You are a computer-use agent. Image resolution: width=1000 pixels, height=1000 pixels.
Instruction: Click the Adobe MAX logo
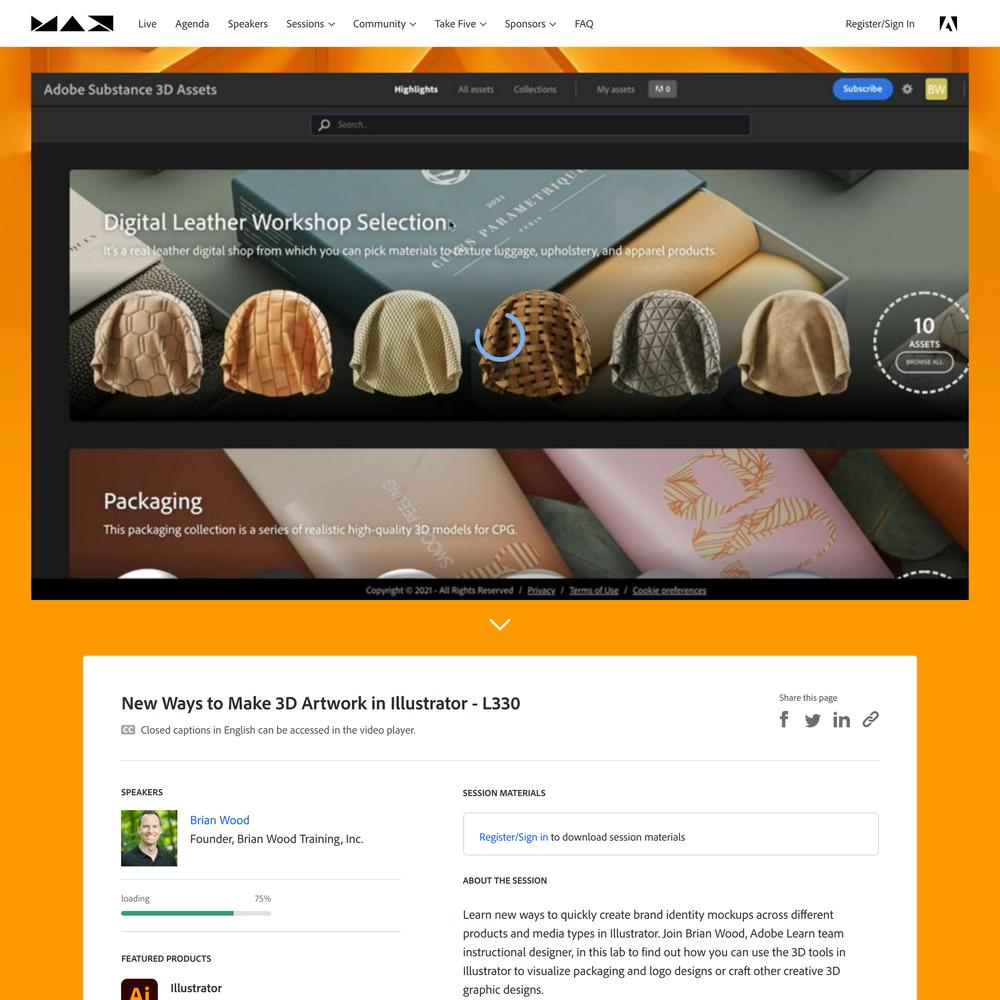(72, 24)
